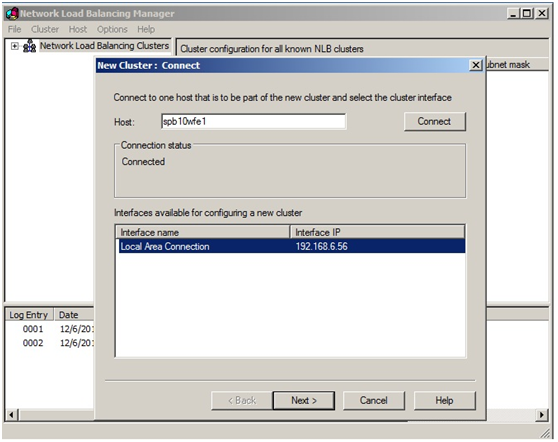Click the NLB clusters tree node icon

coord(29,46)
